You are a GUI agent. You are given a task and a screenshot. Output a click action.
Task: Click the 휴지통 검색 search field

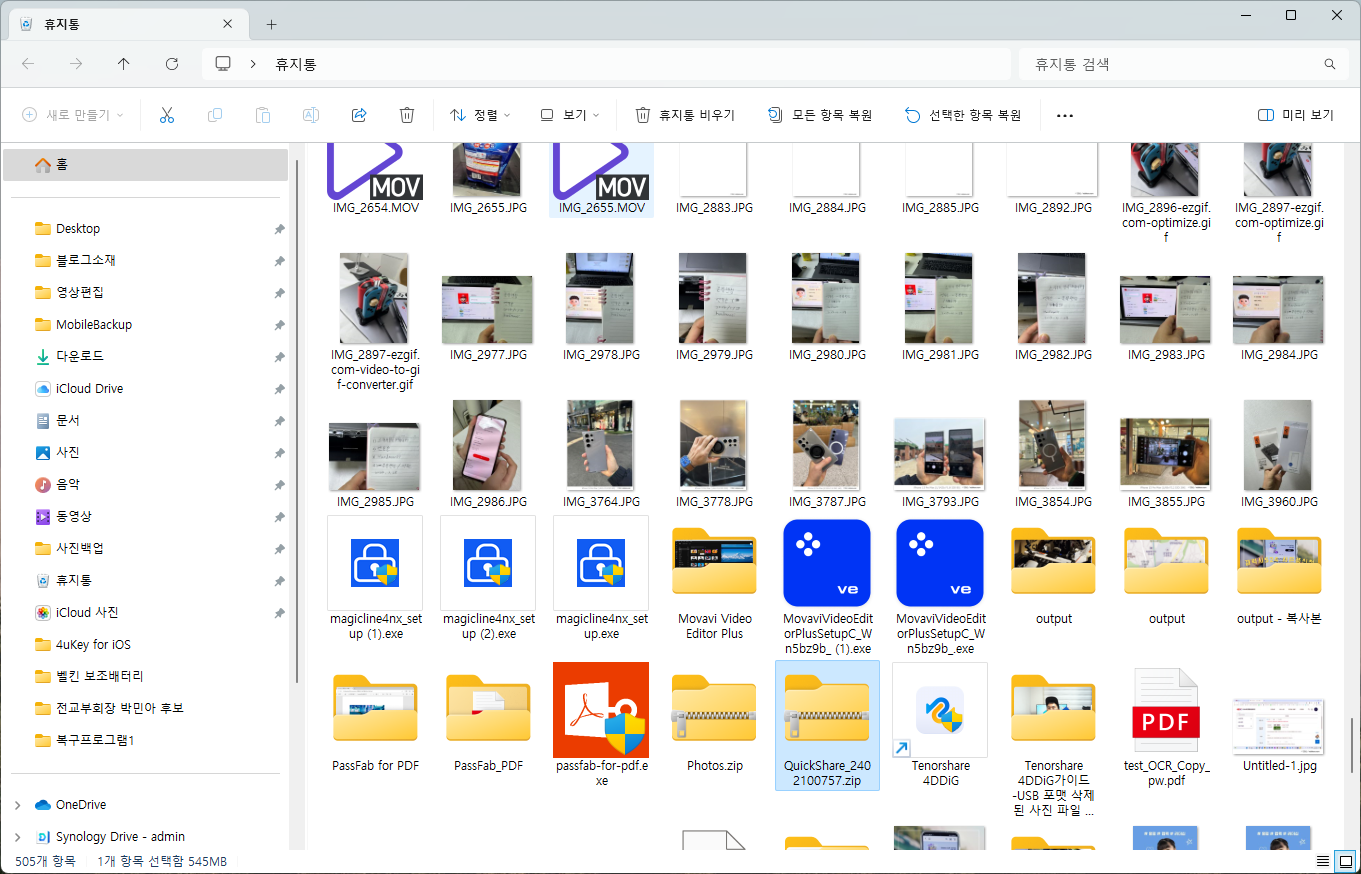(1183, 64)
